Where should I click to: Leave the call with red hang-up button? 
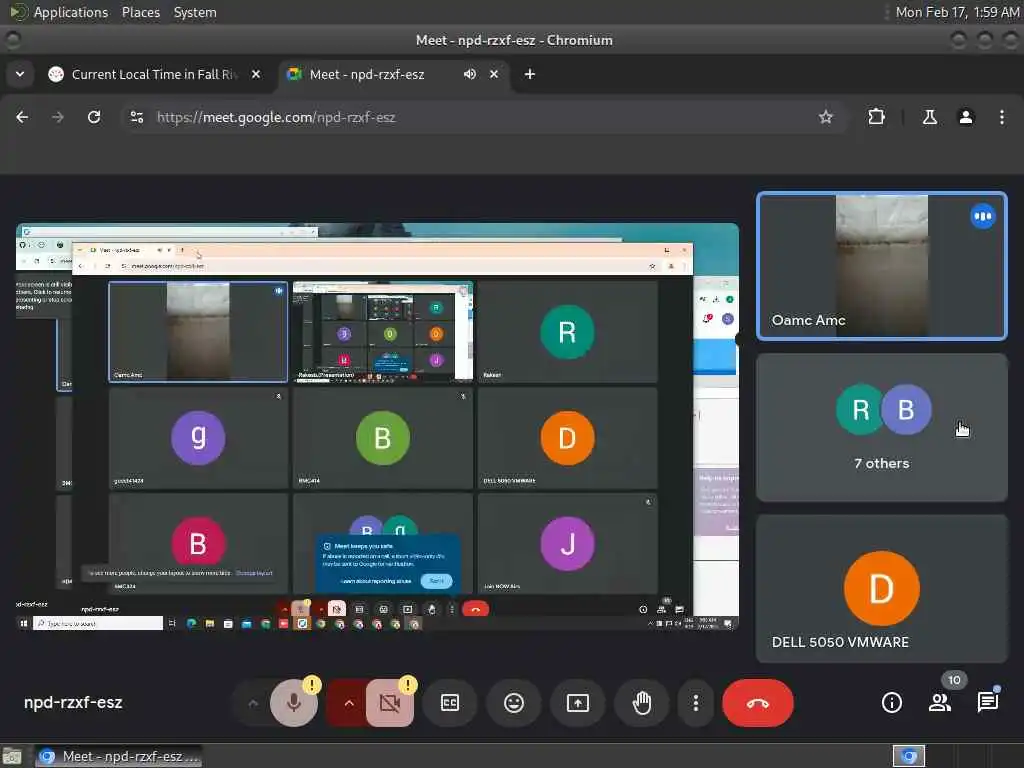(758, 703)
